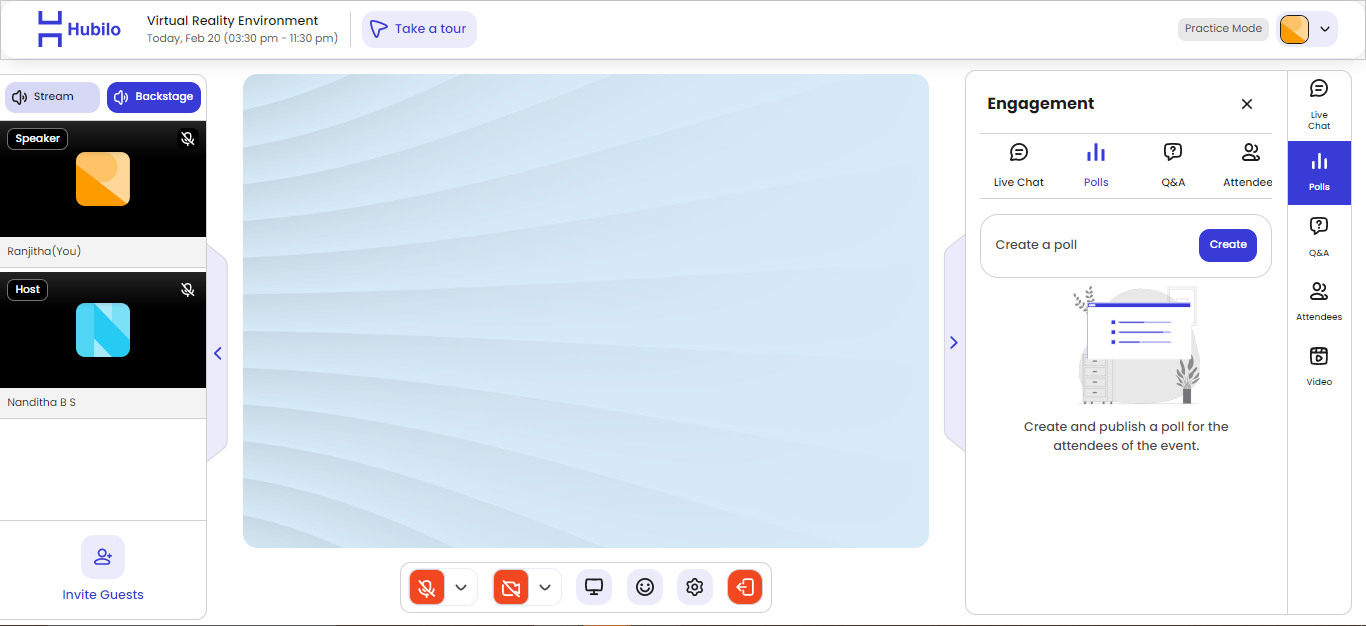Open the Q&A tab in Engagement

pyautogui.click(x=1173, y=165)
